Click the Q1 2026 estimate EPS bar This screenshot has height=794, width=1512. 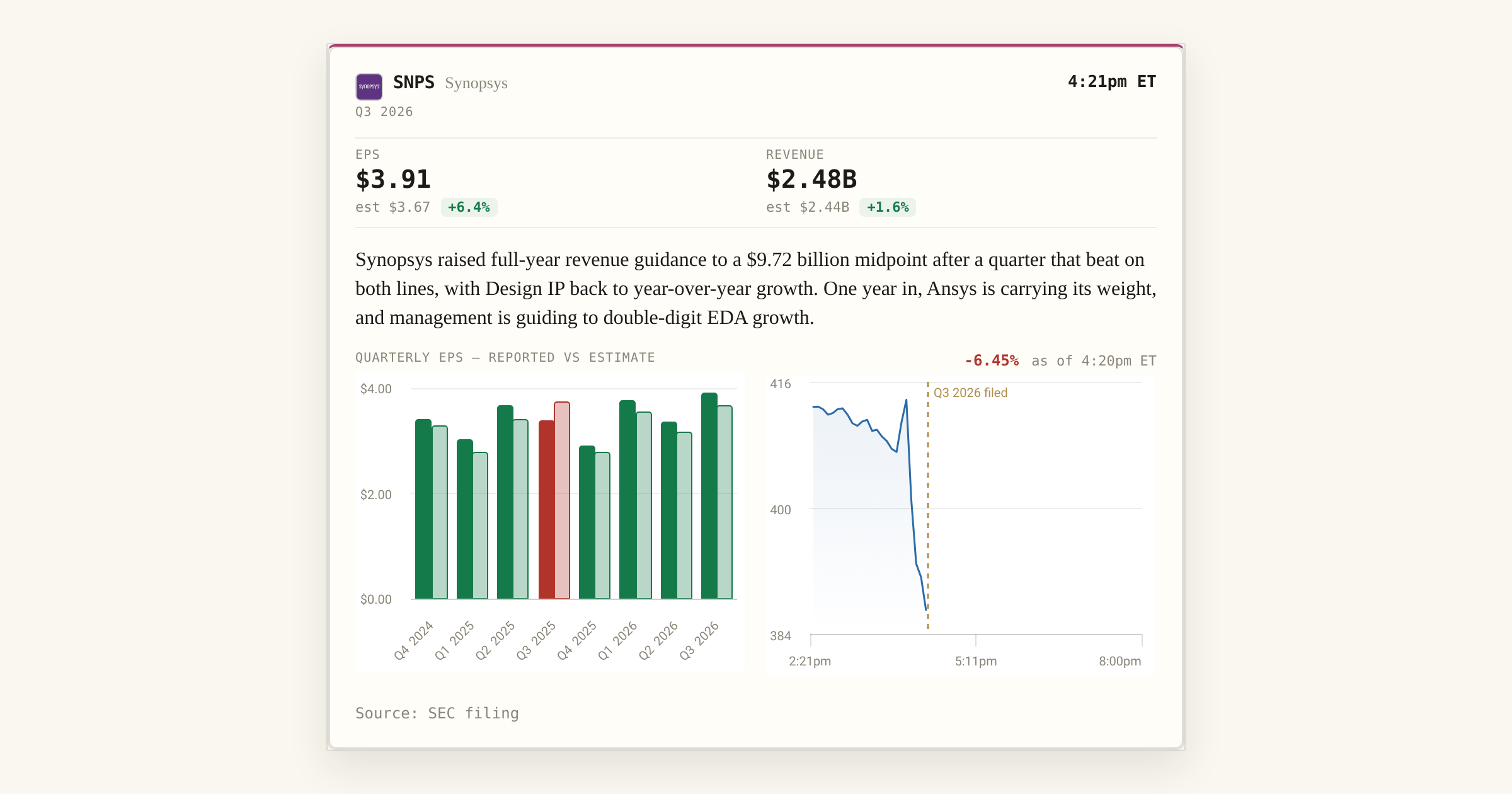click(x=644, y=505)
